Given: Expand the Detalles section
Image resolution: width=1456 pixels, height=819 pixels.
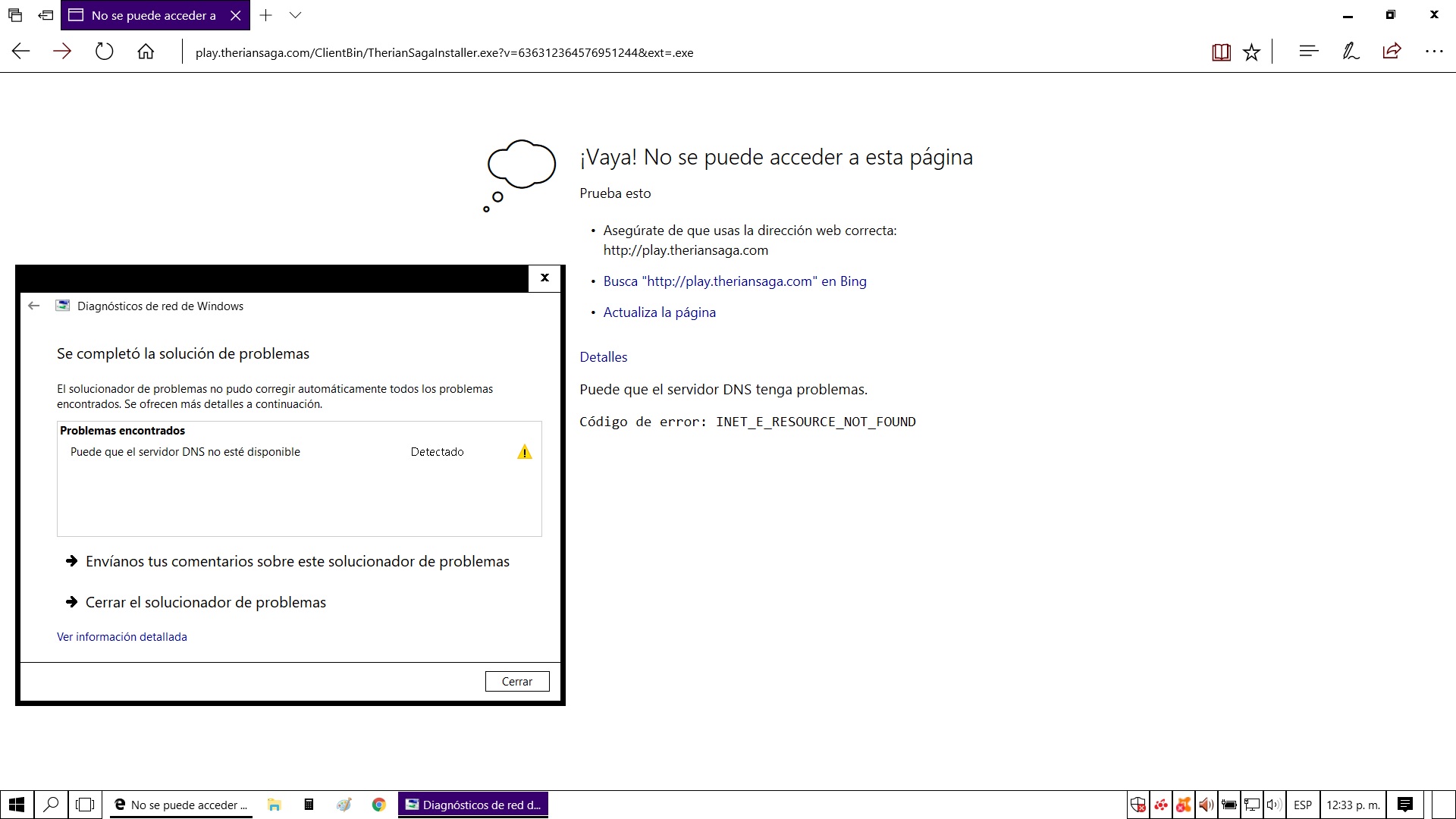Looking at the screenshot, I should click(x=603, y=357).
